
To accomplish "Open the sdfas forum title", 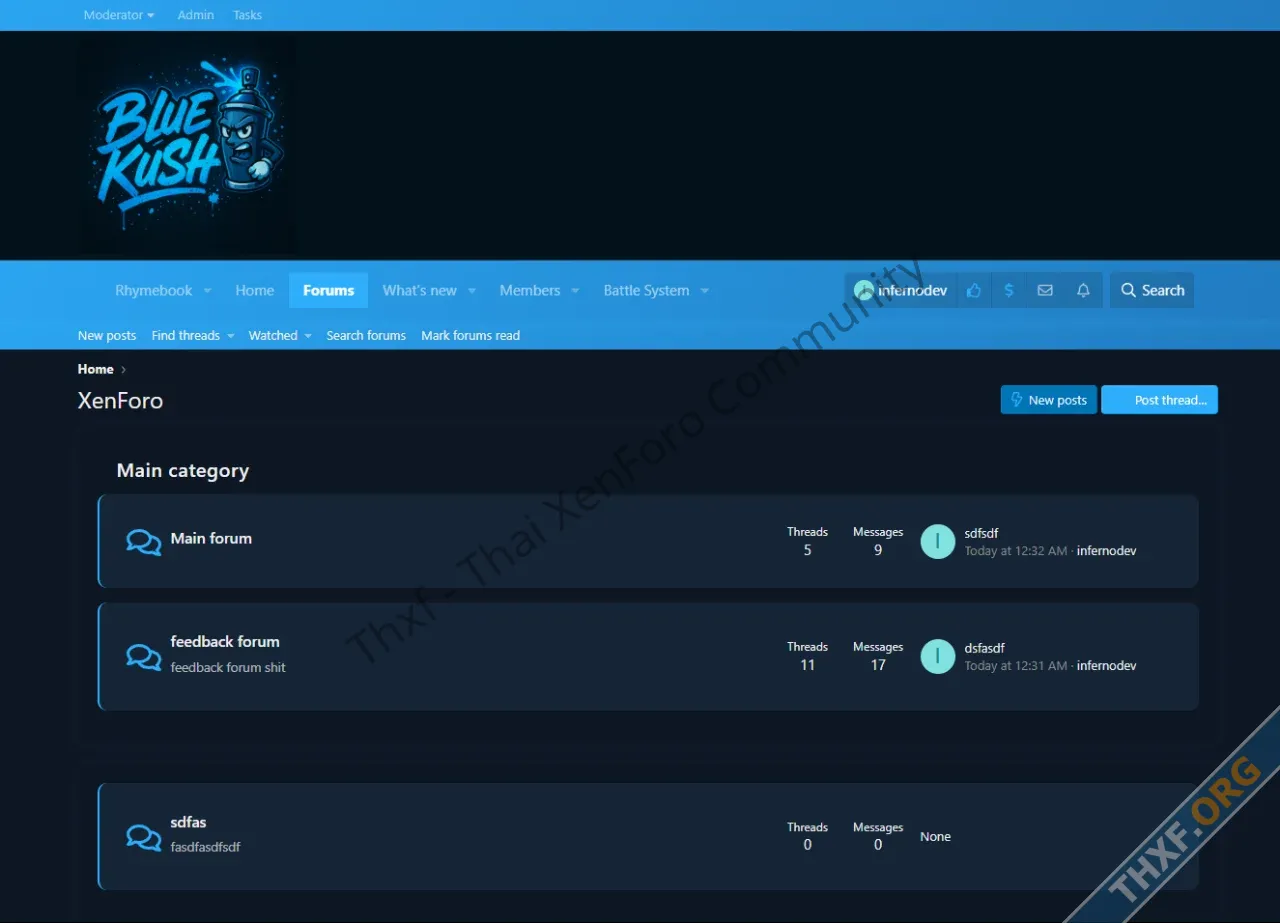I will [188, 822].
